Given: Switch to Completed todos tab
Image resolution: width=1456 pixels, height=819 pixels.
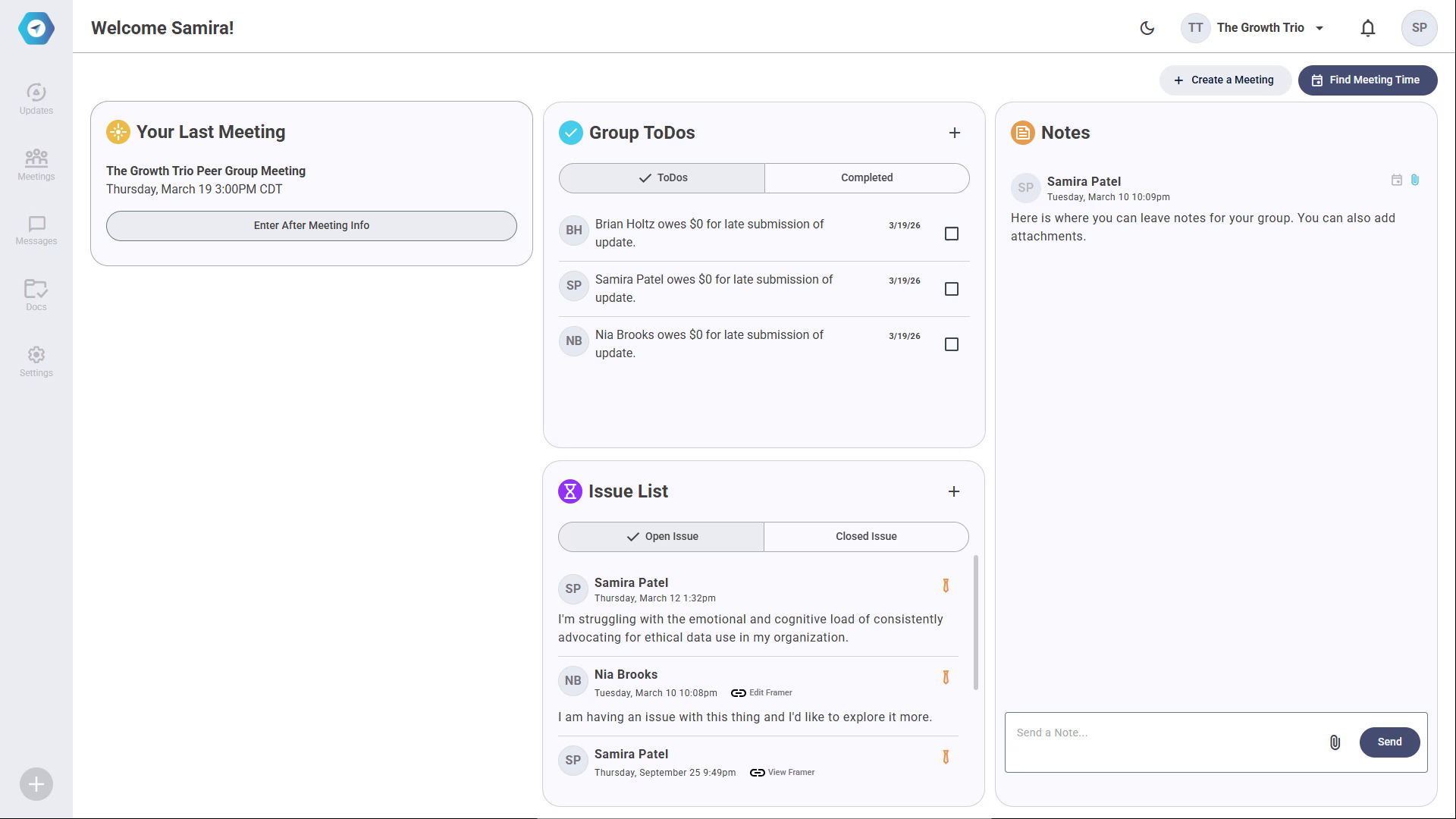Looking at the screenshot, I should (x=866, y=177).
